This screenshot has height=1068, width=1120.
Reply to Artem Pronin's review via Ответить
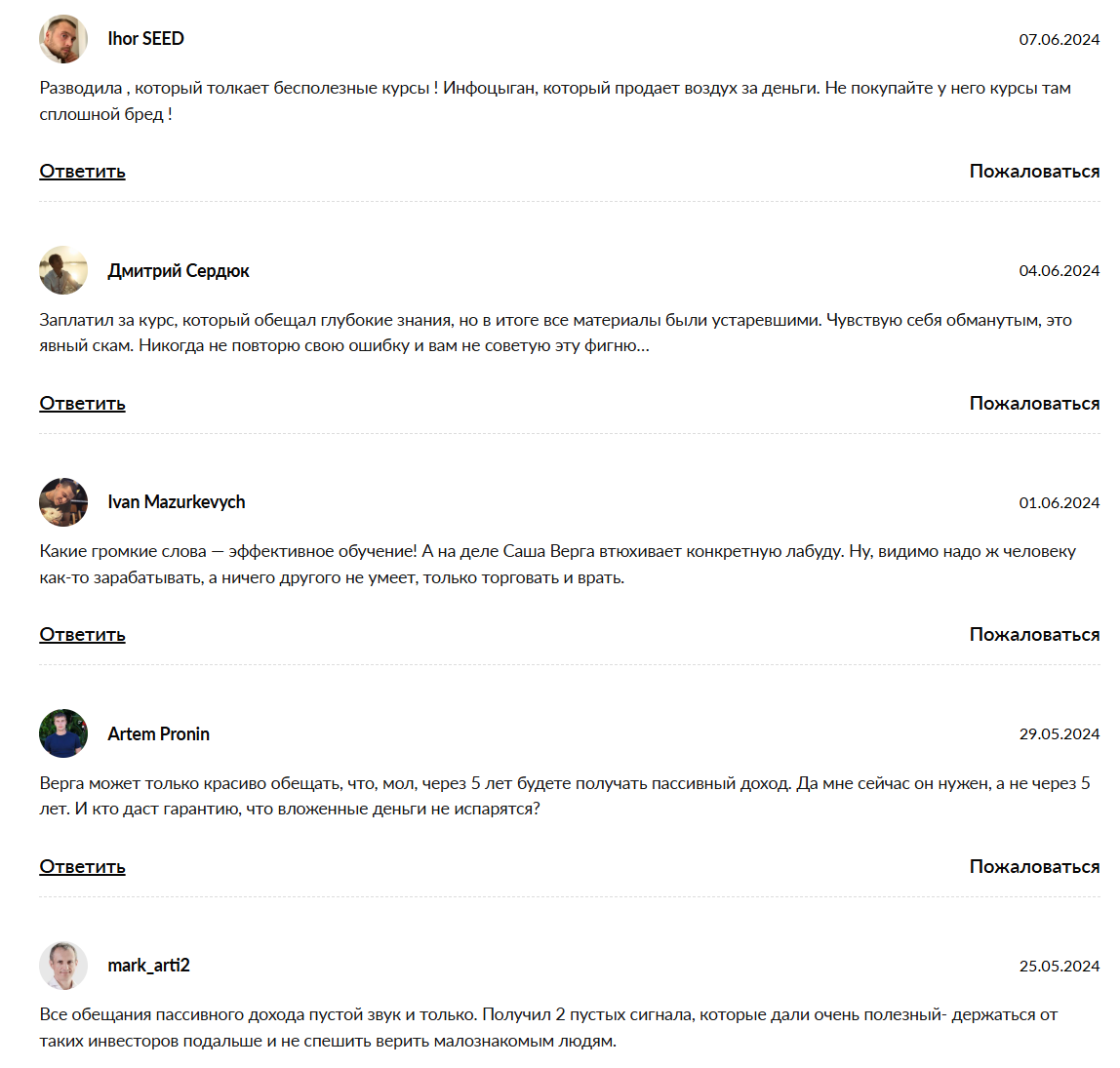tap(83, 867)
